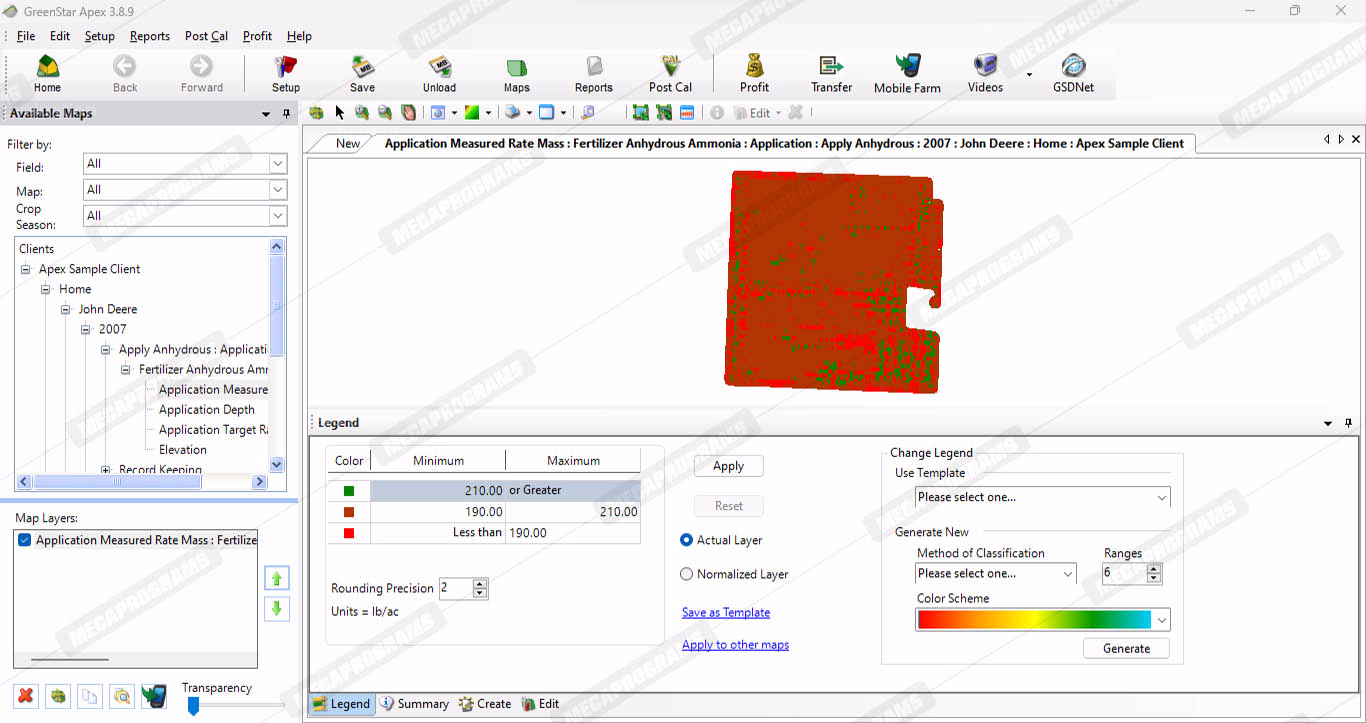Image resolution: width=1366 pixels, height=723 pixels.
Task: Switch to the Summary tab
Action: click(x=414, y=704)
